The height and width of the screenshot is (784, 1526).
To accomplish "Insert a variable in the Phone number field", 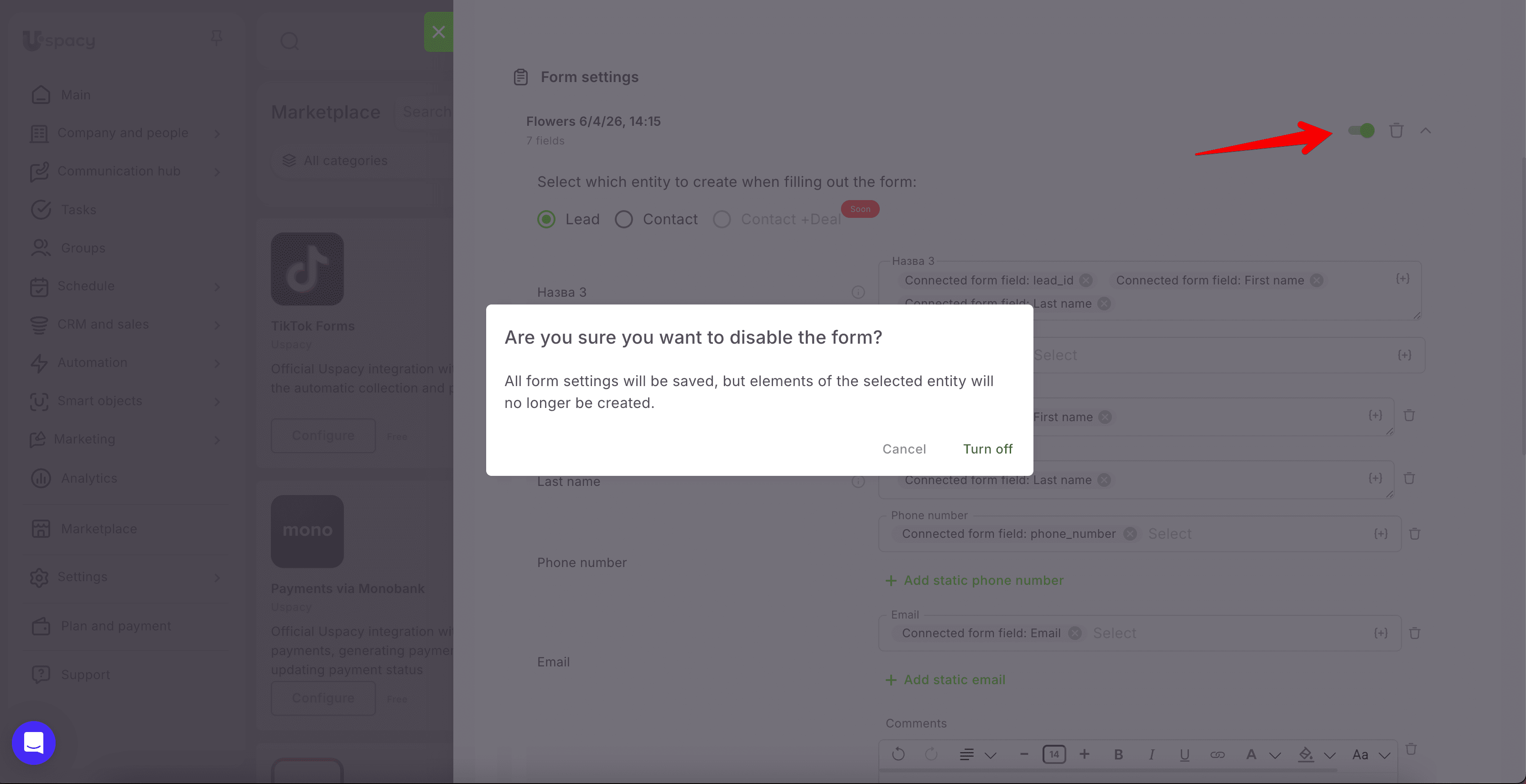I will 1381,533.
